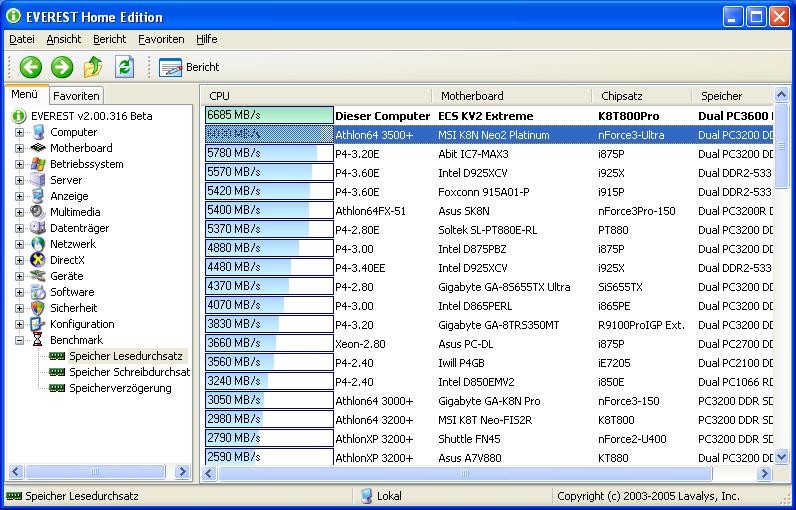Screen dimensions: 796x510
Task: Select the Iwill P4GB row
Action: pos(489,362)
